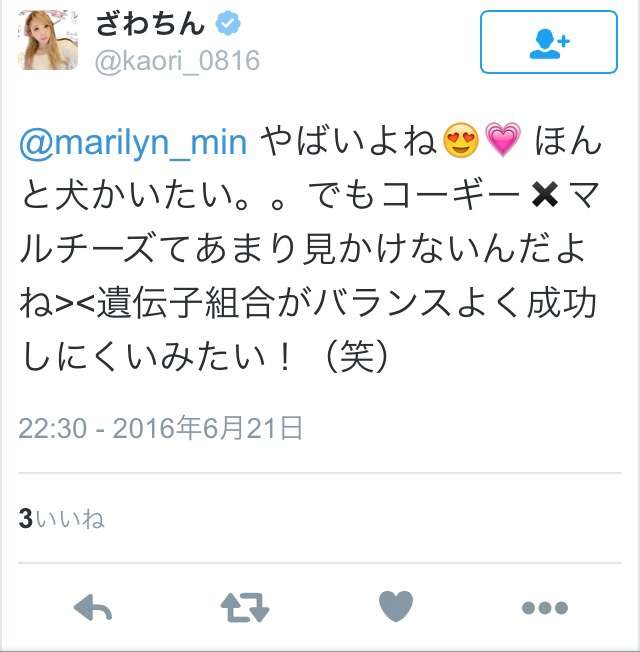Image resolution: width=640 pixels, height=652 pixels.
Task: Open ざわちん's profile picture
Action: coord(48,40)
